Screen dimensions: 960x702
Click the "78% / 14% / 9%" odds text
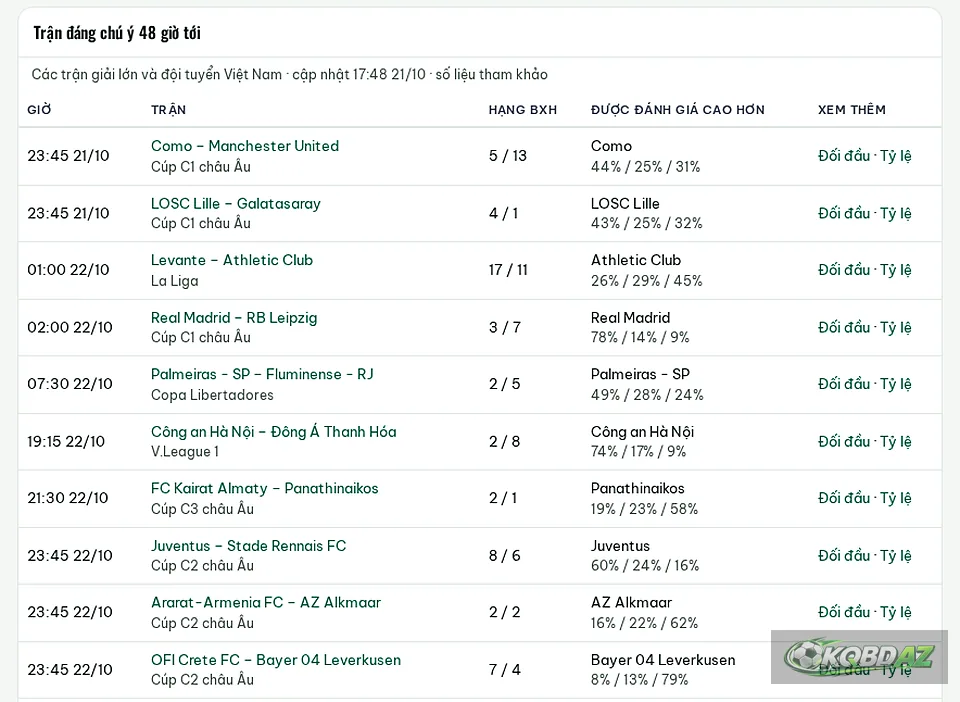[640, 337]
